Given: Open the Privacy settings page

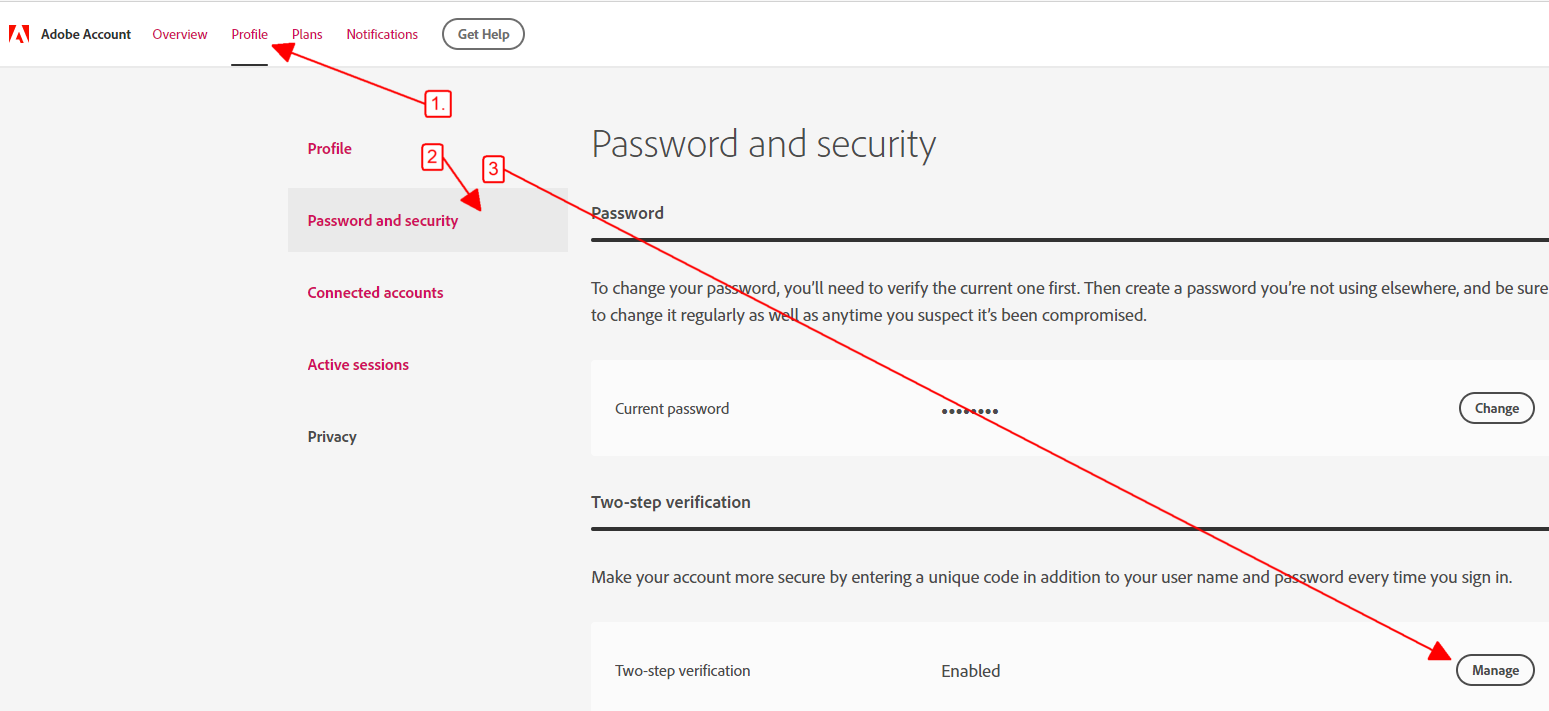Looking at the screenshot, I should [x=332, y=436].
